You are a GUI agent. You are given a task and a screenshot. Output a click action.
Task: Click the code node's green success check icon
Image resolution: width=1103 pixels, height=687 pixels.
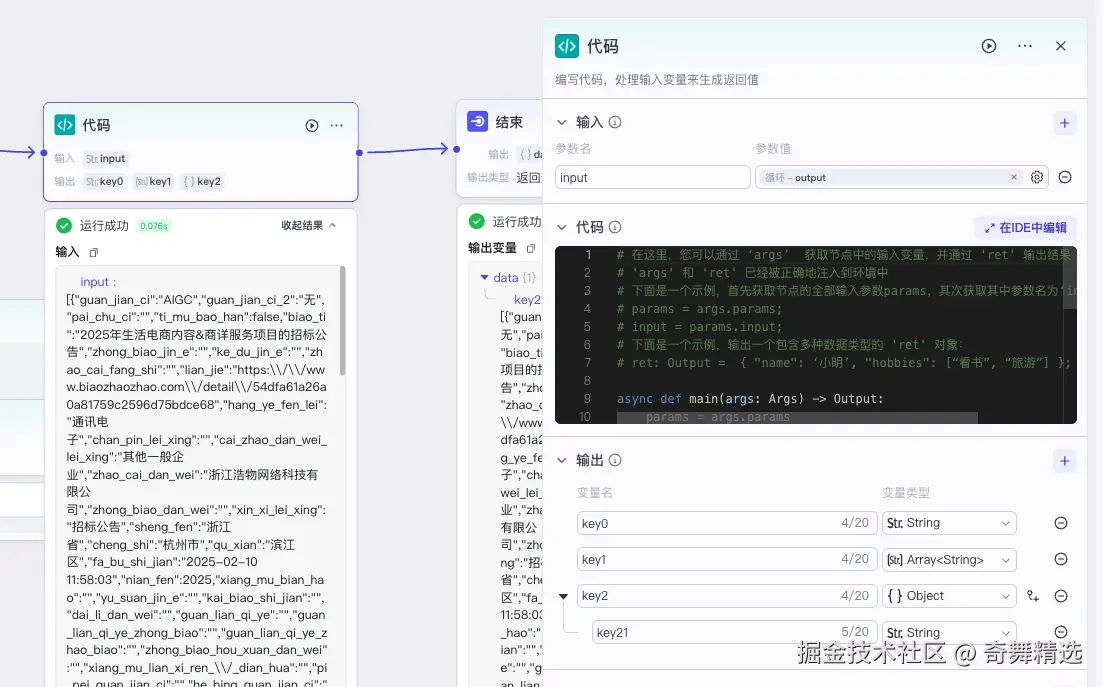[64, 226]
